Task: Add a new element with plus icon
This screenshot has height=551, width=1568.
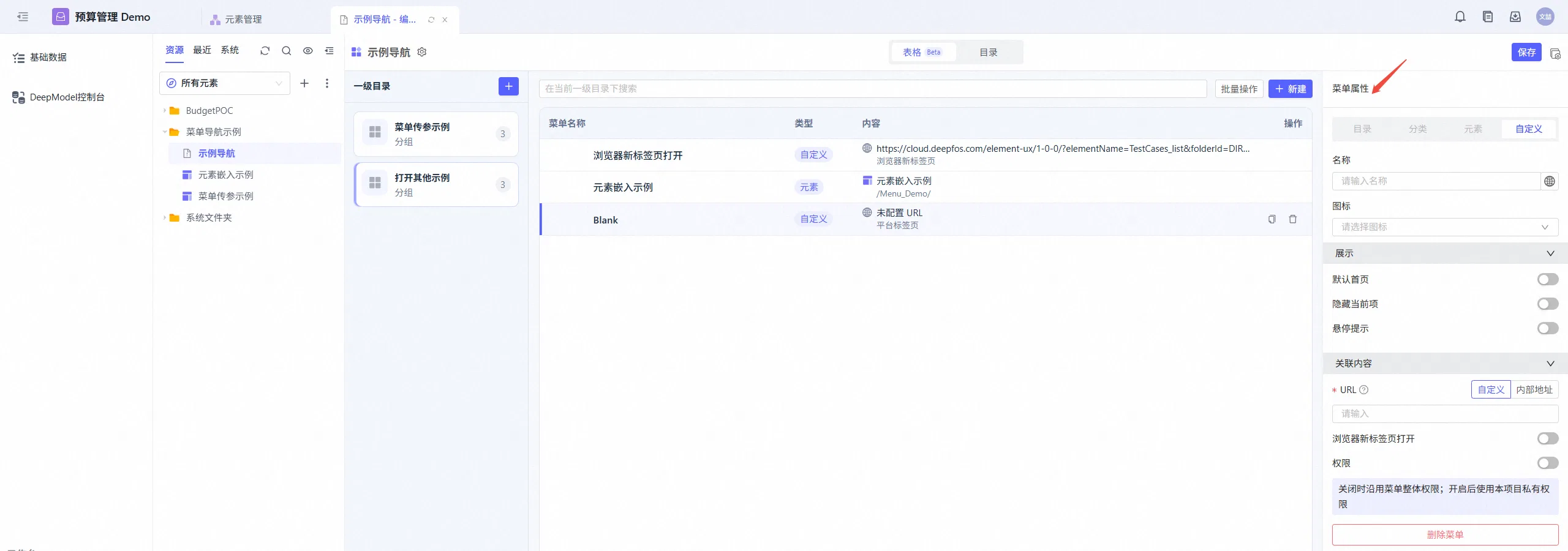Action: [304, 83]
